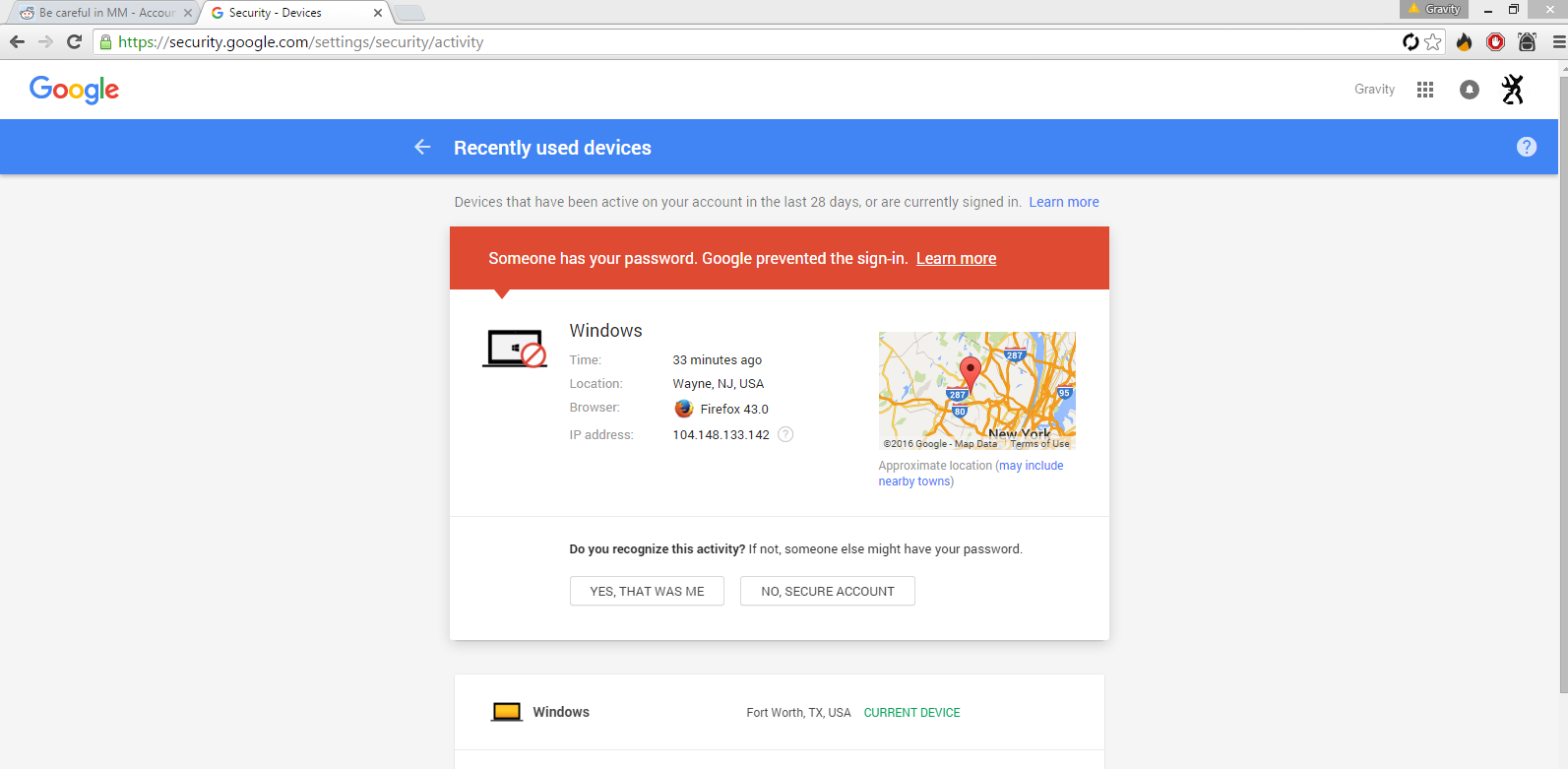The image size is (1568, 769).
Task: Open the Chrome hamburger menu
Action: pos(1559,41)
